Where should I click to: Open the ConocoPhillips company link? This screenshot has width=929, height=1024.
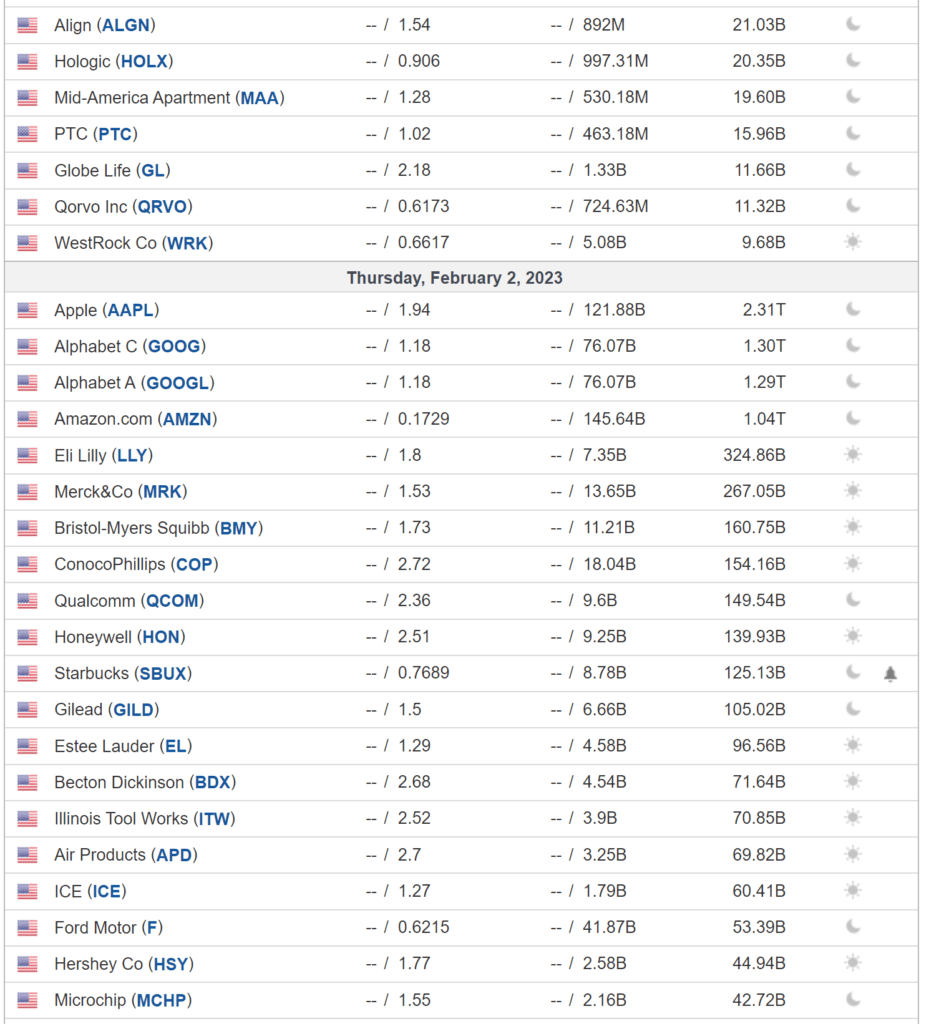[110, 564]
